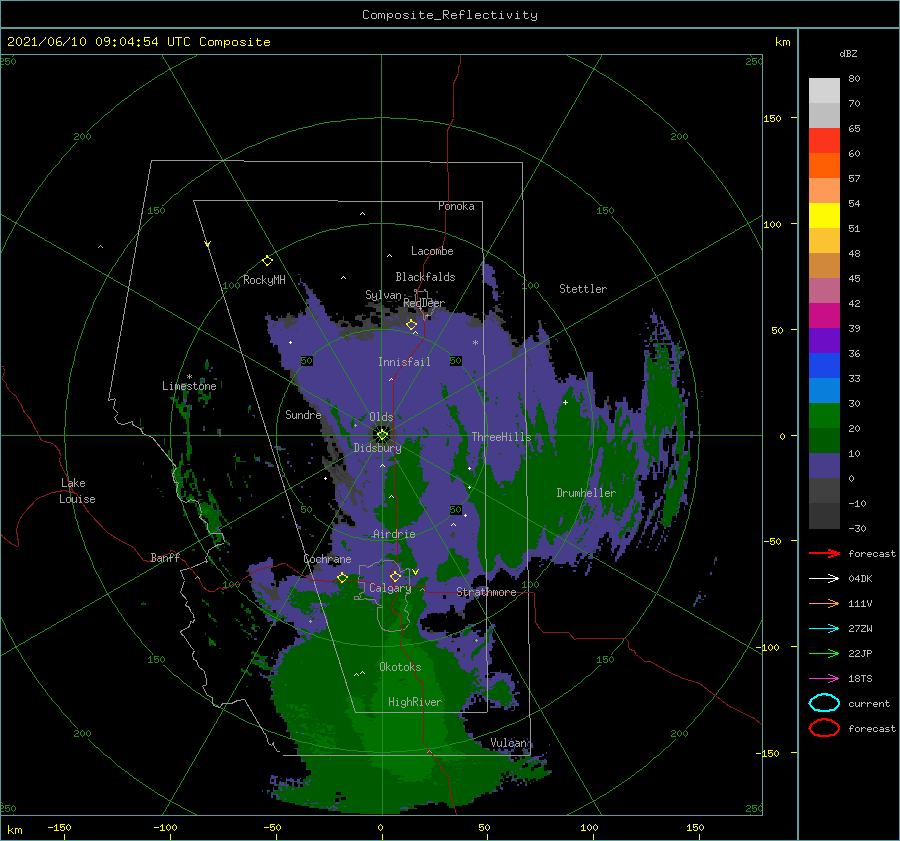Image resolution: width=900 pixels, height=841 pixels.
Task: Click the Strathmore label
Action: pos(486,592)
